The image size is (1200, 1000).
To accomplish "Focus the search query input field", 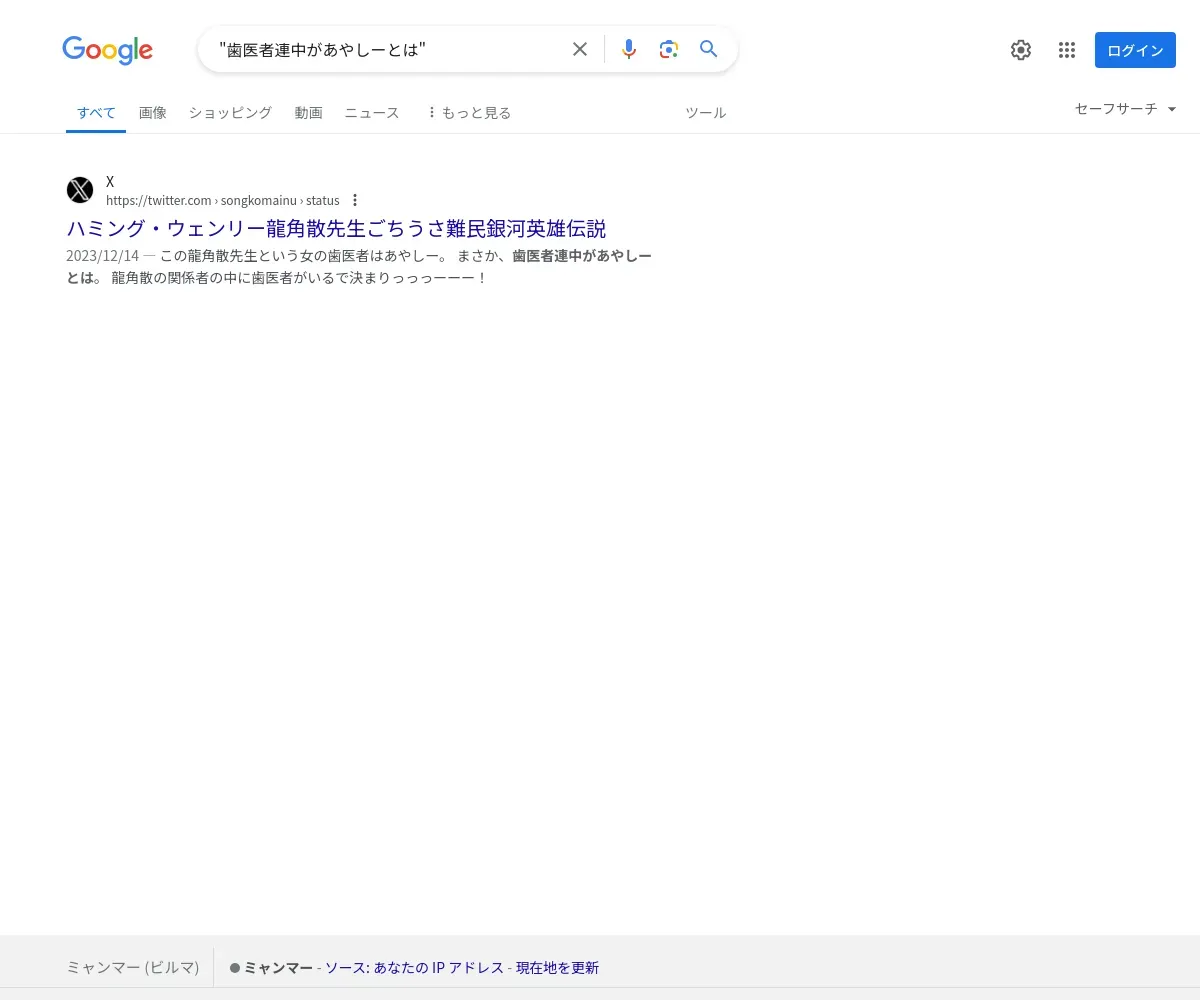I will point(390,49).
